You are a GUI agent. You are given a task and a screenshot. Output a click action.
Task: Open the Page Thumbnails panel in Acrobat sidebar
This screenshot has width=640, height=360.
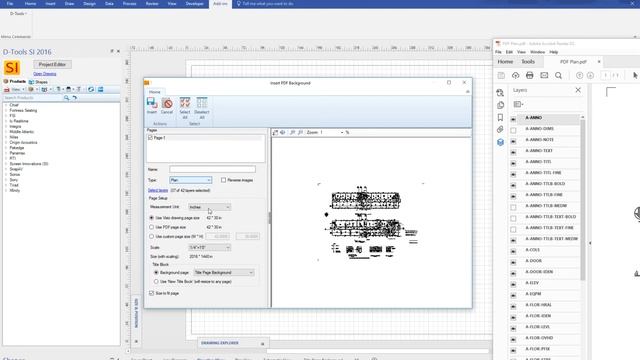tap(500, 105)
